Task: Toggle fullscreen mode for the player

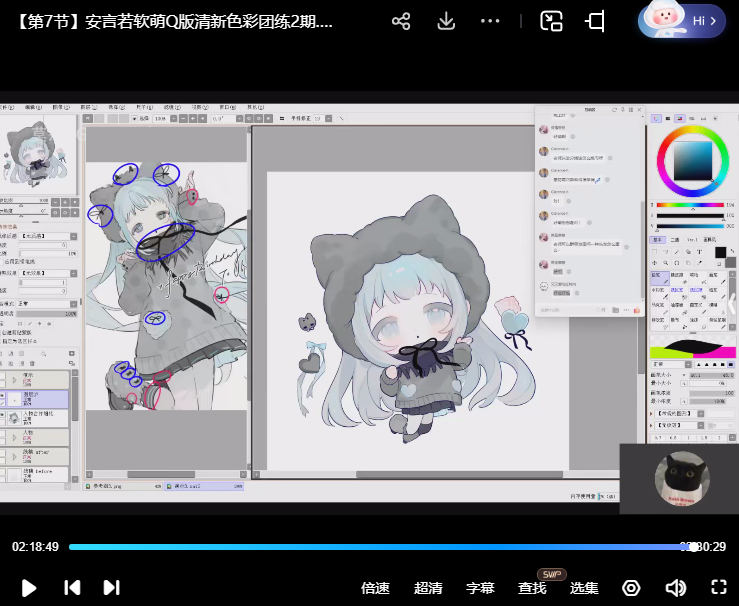Action: (x=718, y=588)
